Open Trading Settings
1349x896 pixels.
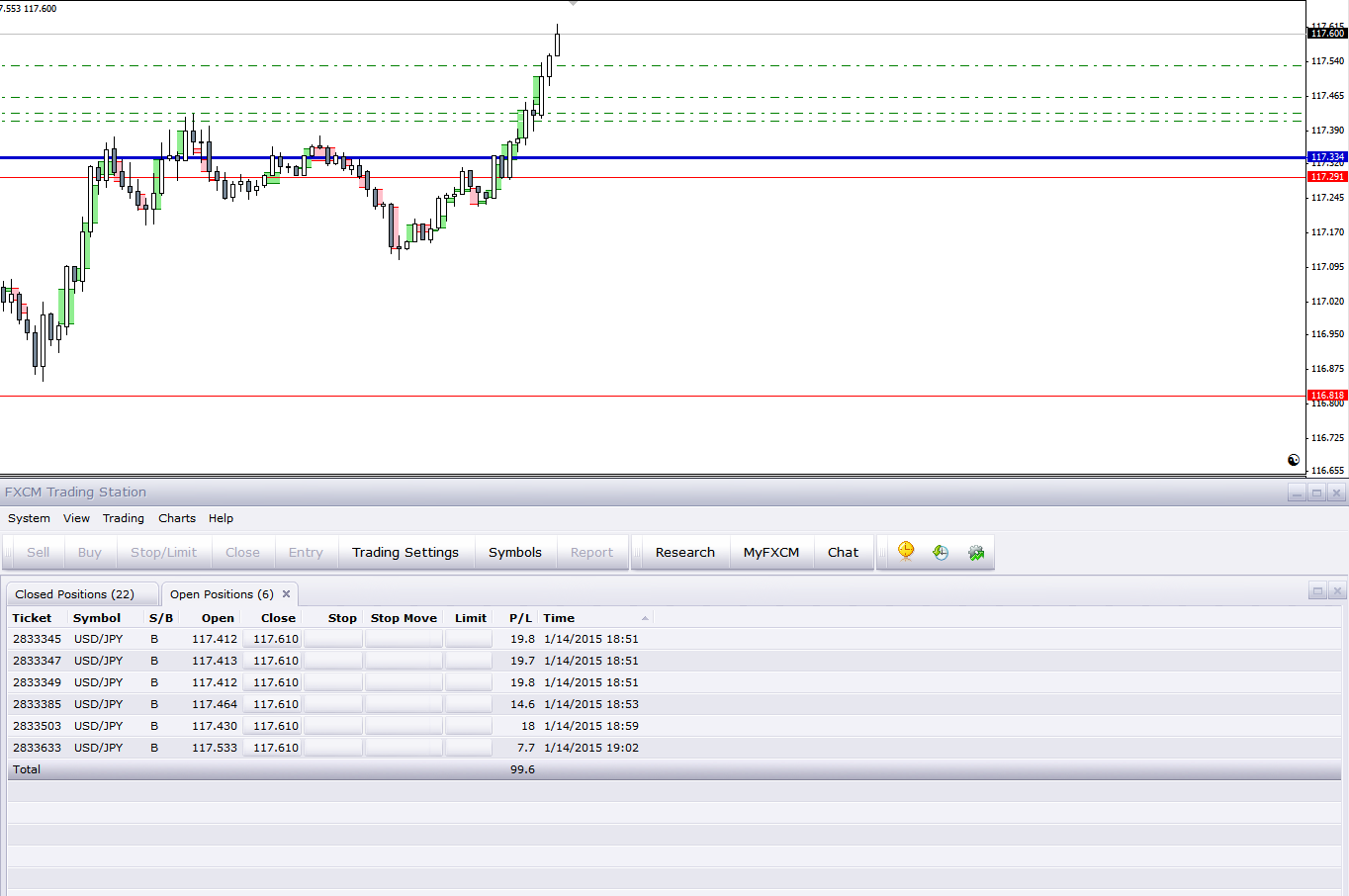(405, 553)
